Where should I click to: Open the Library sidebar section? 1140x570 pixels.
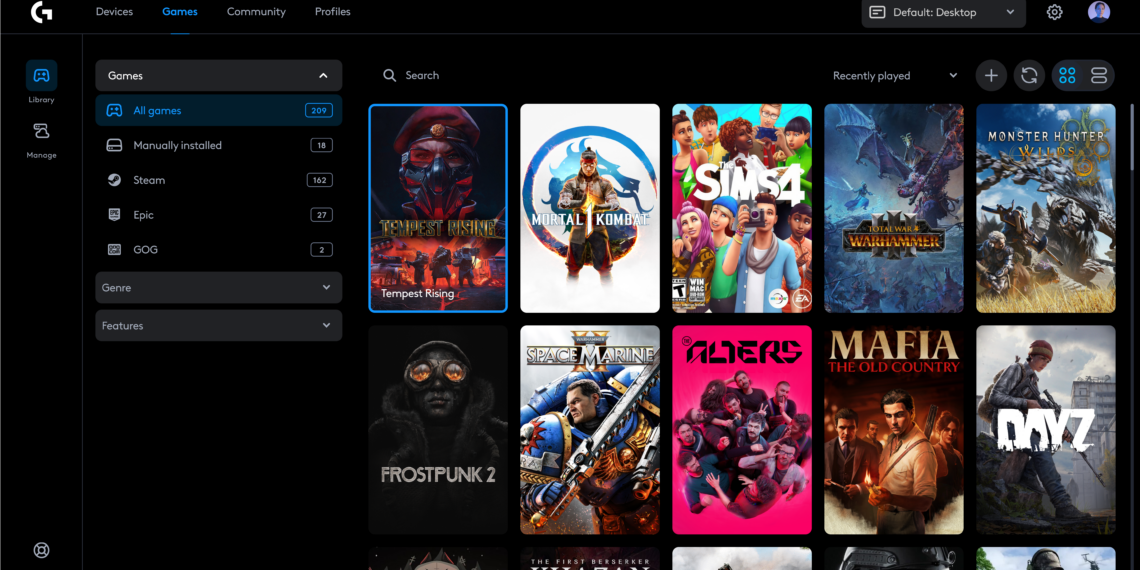(x=41, y=82)
